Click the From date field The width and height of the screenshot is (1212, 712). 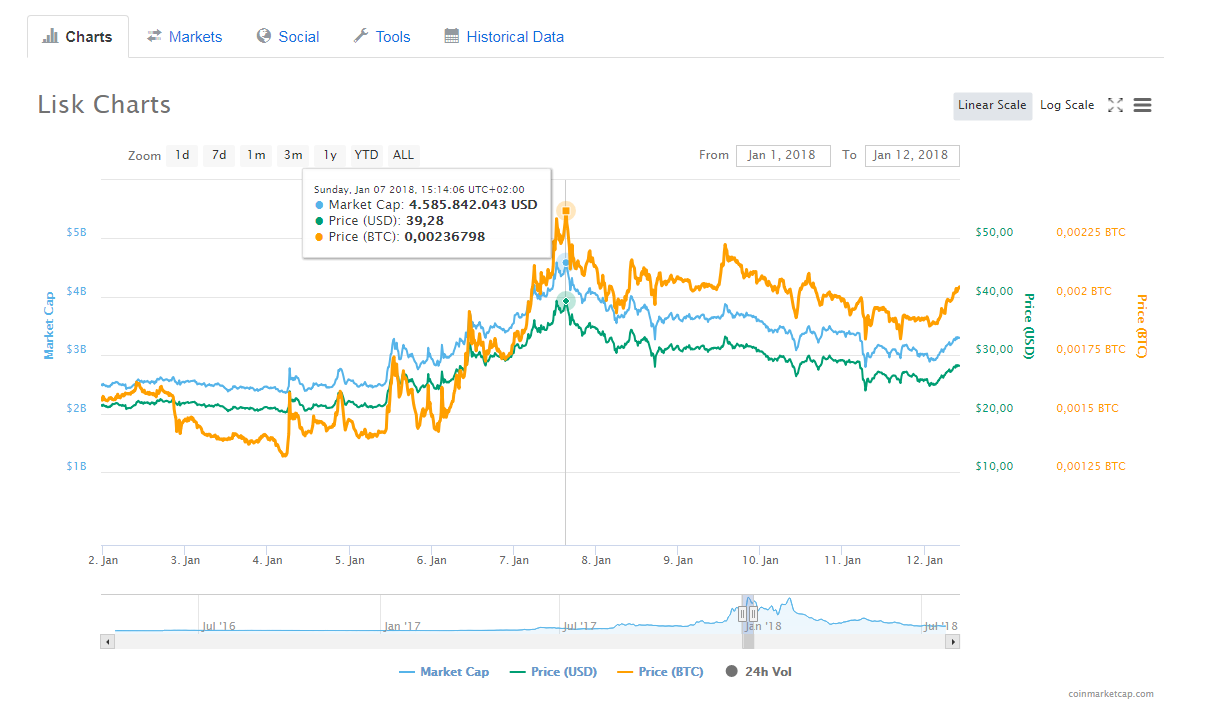(x=783, y=155)
